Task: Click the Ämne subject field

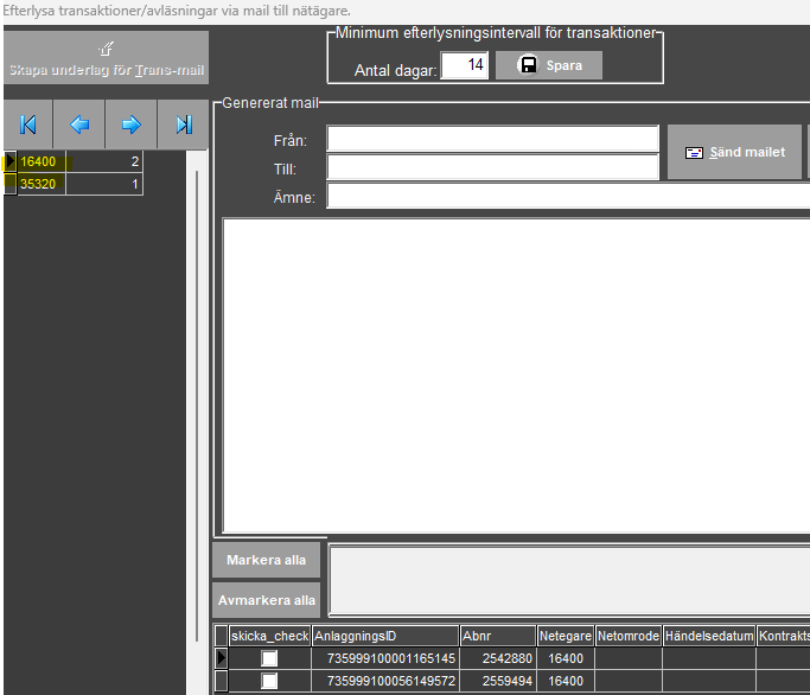Action: pyautogui.click(x=568, y=196)
